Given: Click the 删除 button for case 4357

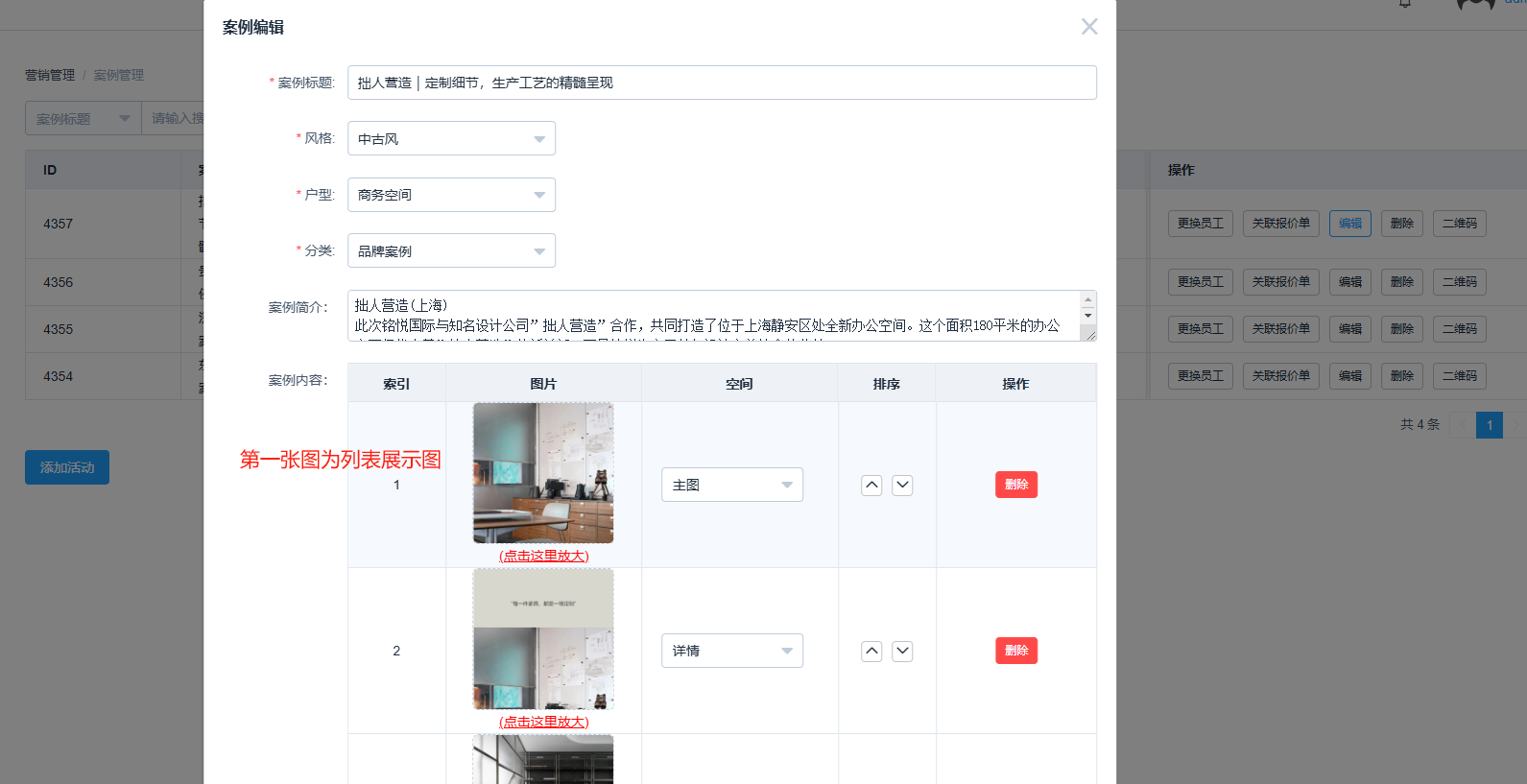Looking at the screenshot, I should point(1402,224).
